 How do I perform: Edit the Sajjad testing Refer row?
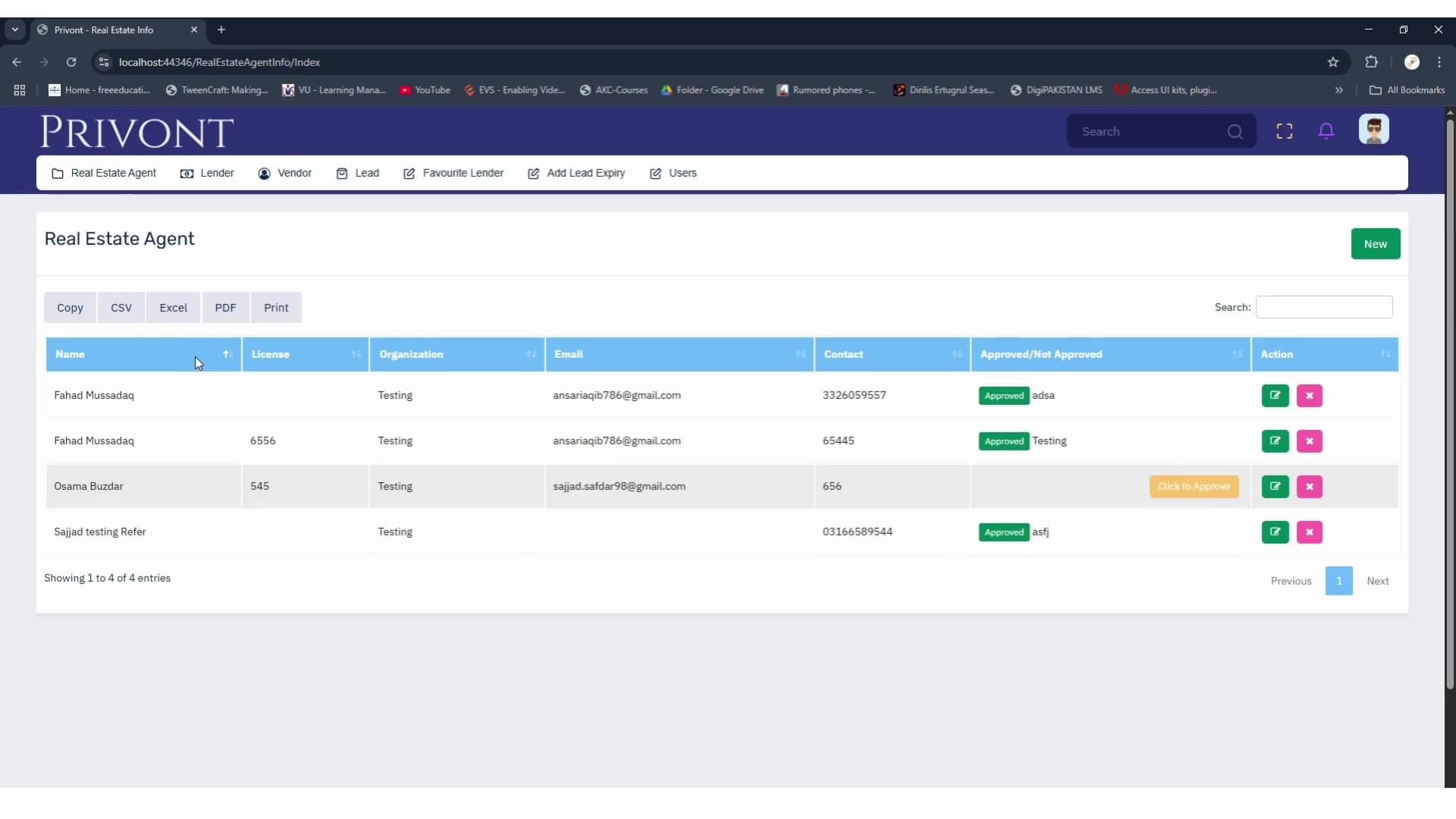coord(1275,532)
